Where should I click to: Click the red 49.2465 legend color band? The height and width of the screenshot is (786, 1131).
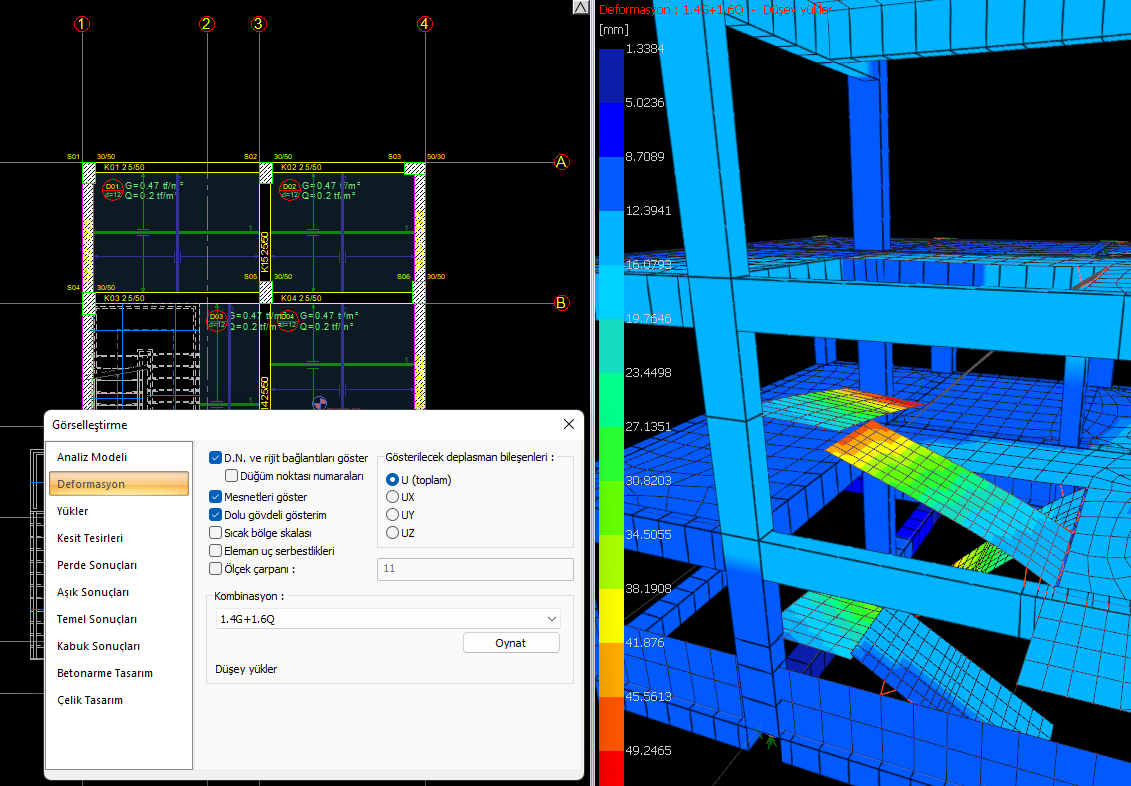click(x=610, y=766)
